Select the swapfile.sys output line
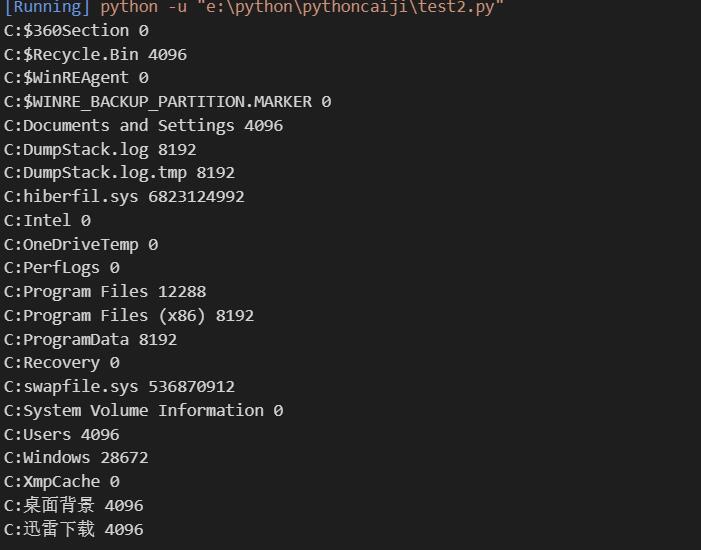Viewport: 701px width, 550px height. coord(119,387)
